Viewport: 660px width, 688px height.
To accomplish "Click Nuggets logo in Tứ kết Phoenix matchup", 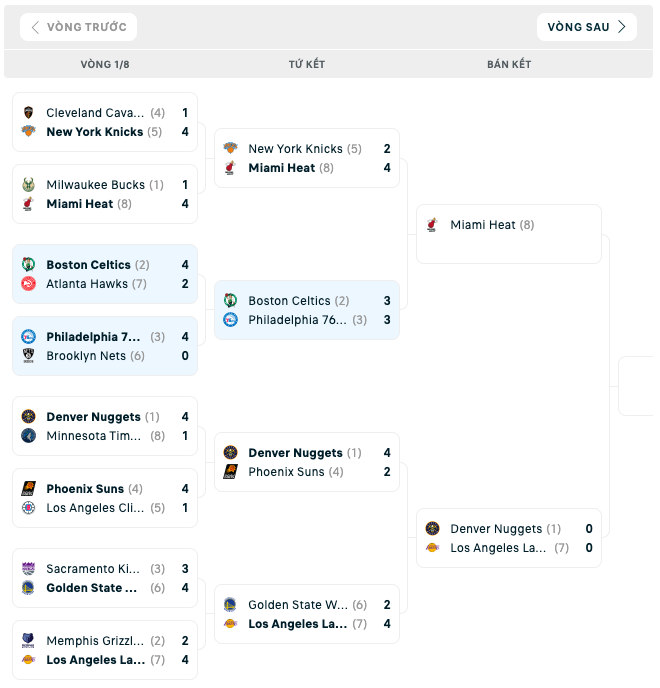I will (230, 452).
